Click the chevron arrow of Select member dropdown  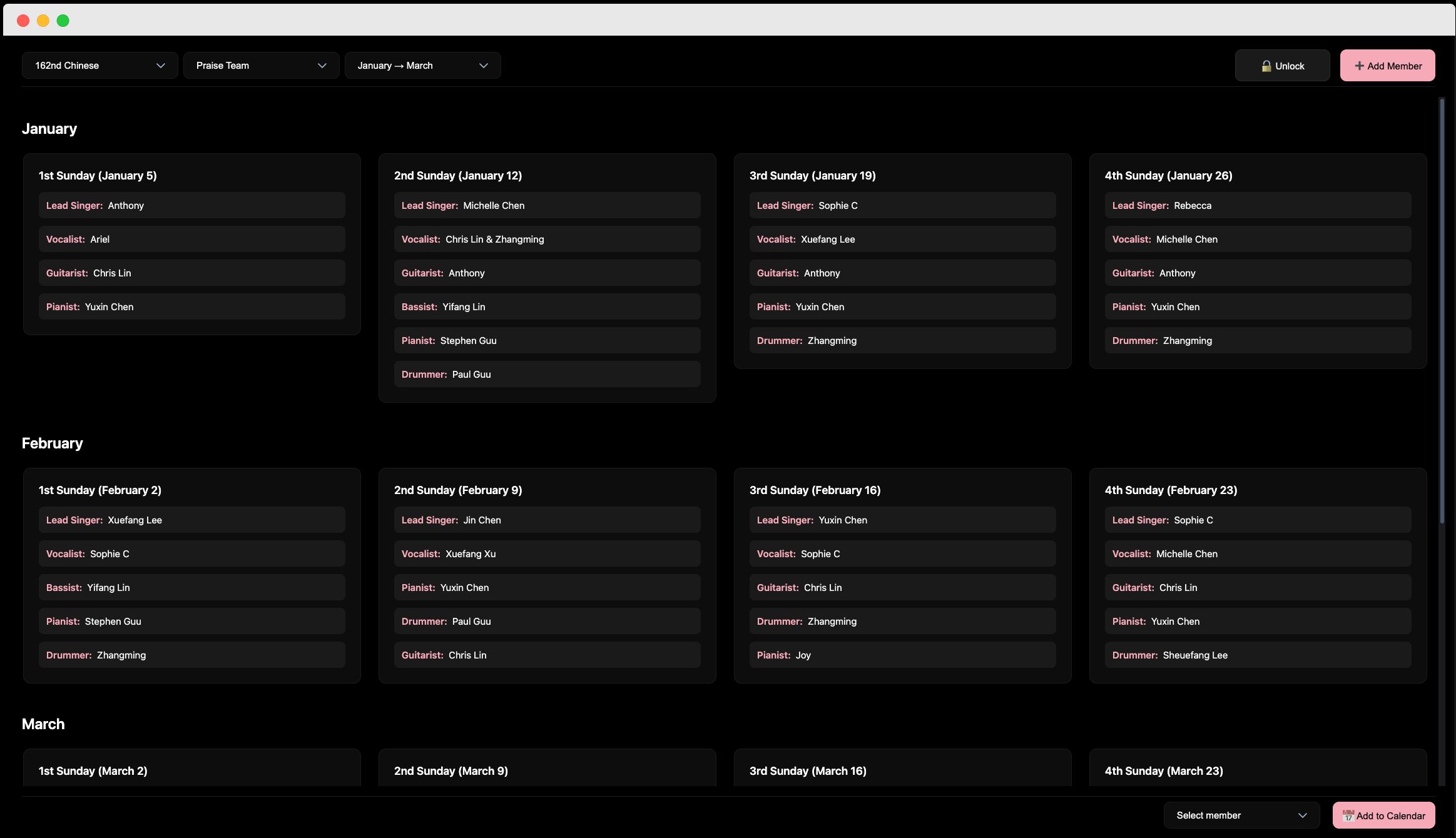[x=1303, y=815]
